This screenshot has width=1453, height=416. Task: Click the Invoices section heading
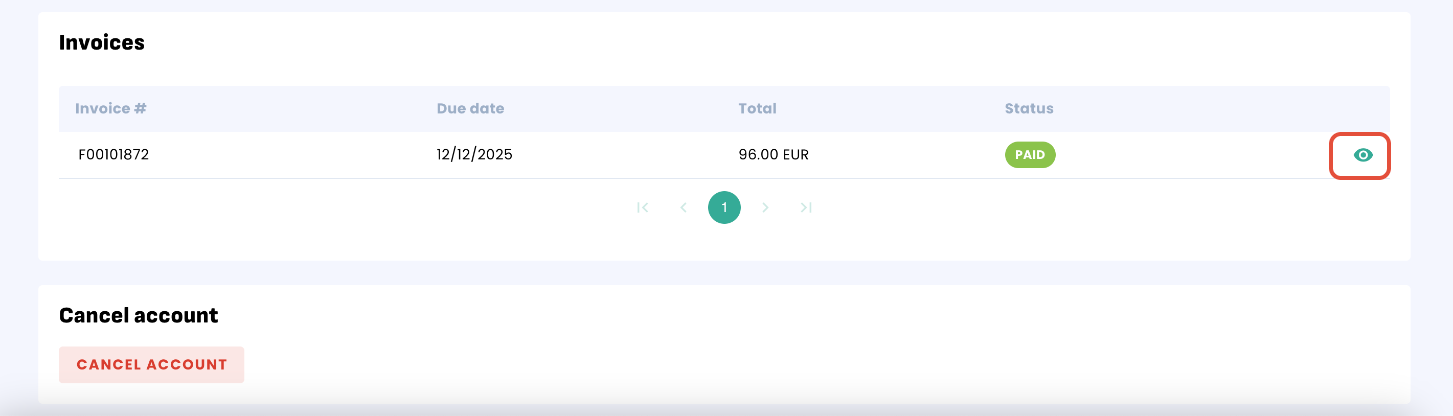tap(102, 42)
